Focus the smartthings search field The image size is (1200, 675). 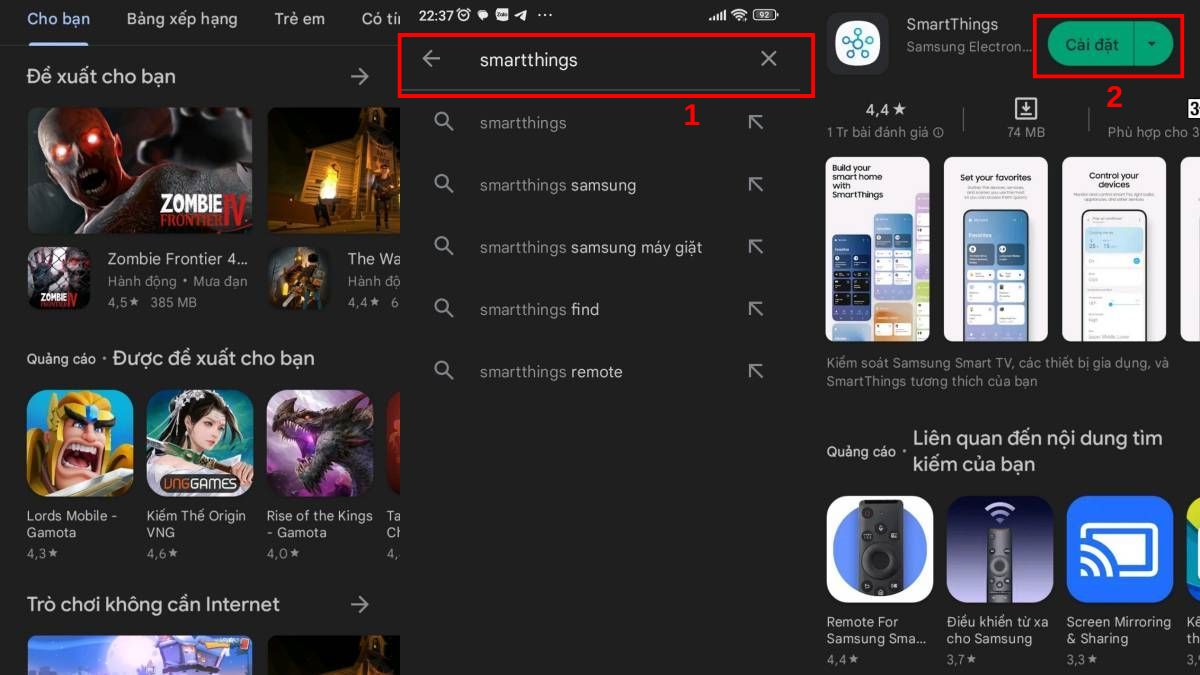coord(600,60)
